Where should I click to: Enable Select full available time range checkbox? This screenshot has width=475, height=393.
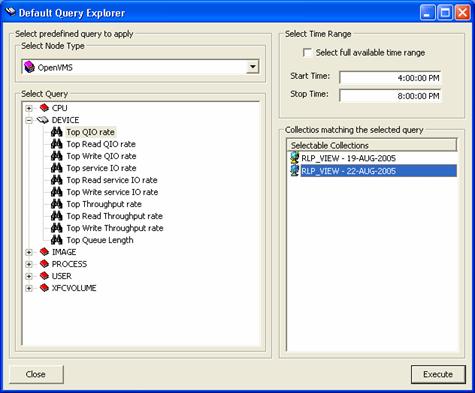point(307,53)
